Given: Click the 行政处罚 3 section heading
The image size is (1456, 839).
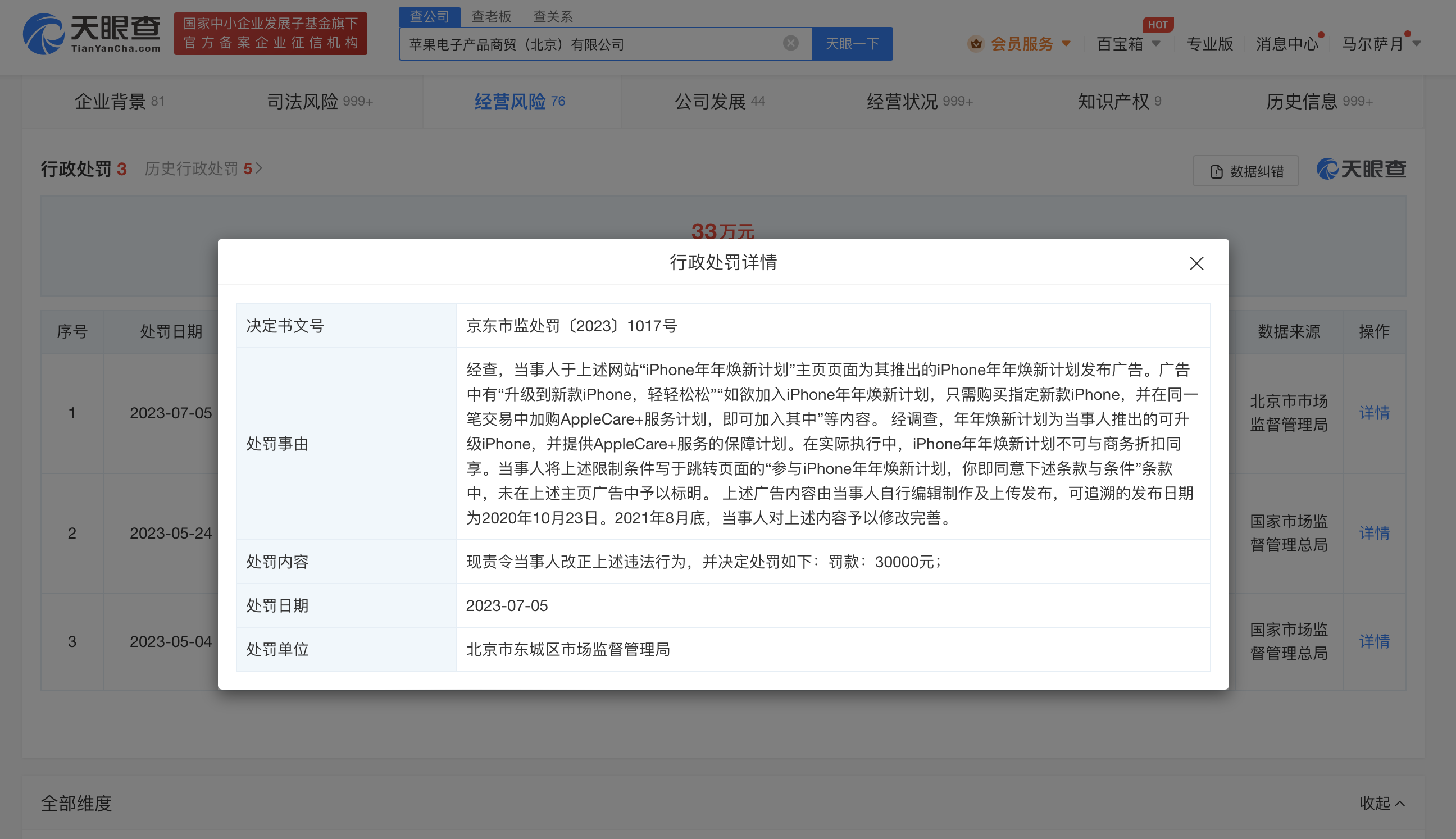Looking at the screenshot, I should [x=84, y=169].
